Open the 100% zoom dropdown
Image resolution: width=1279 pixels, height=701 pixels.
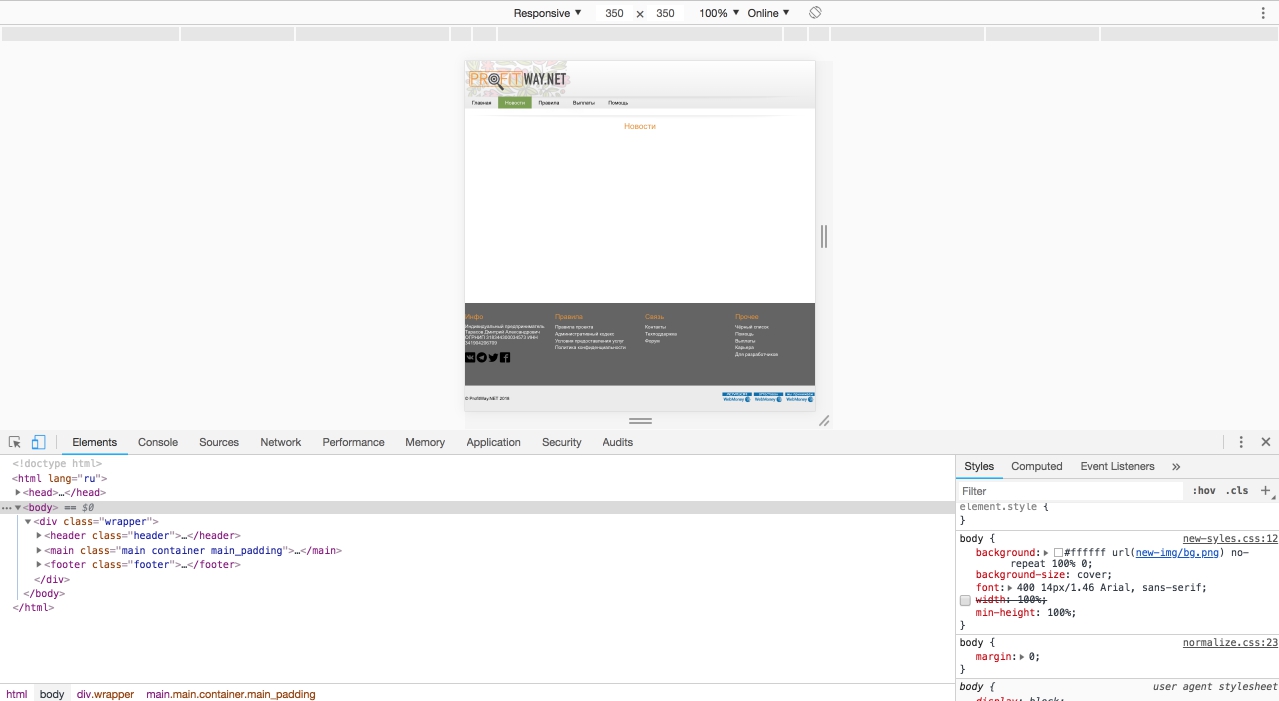pyautogui.click(x=719, y=13)
